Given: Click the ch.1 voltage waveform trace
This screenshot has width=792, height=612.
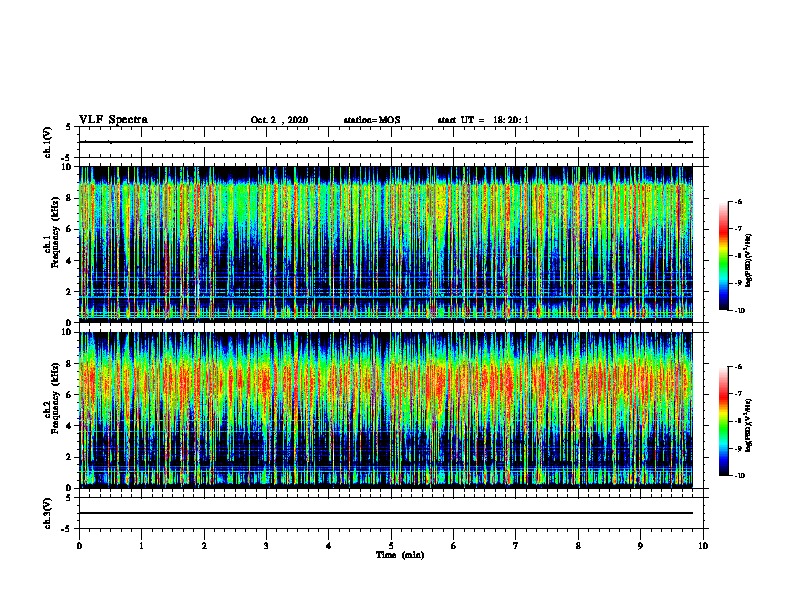Looking at the screenshot, I should pyautogui.click(x=386, y=142).
